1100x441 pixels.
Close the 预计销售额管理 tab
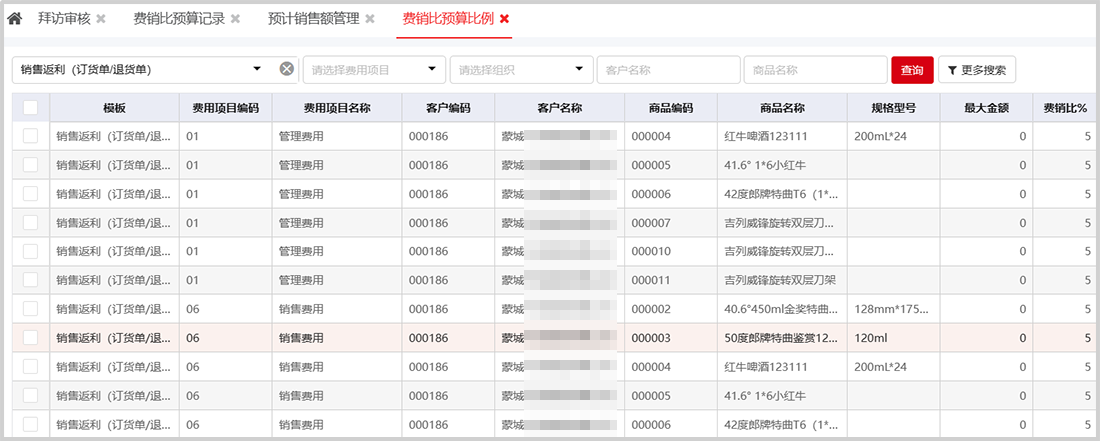click(370, 19)
